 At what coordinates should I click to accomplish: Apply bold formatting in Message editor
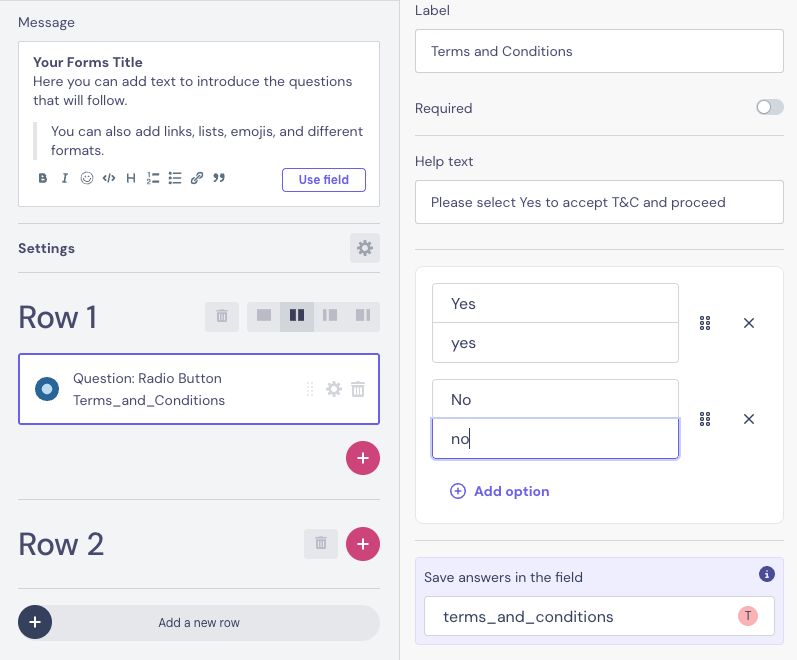click(x=43, y=179)
